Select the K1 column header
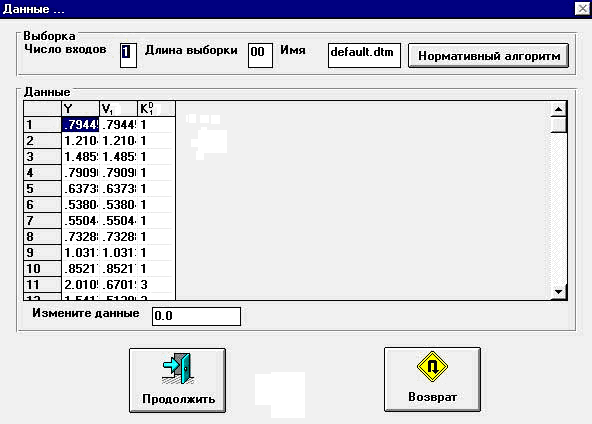592x424 pixels. point(156,109)
